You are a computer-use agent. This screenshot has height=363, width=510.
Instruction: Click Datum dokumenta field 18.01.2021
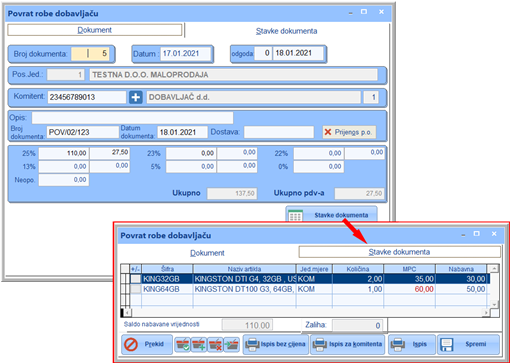(182, 132)
